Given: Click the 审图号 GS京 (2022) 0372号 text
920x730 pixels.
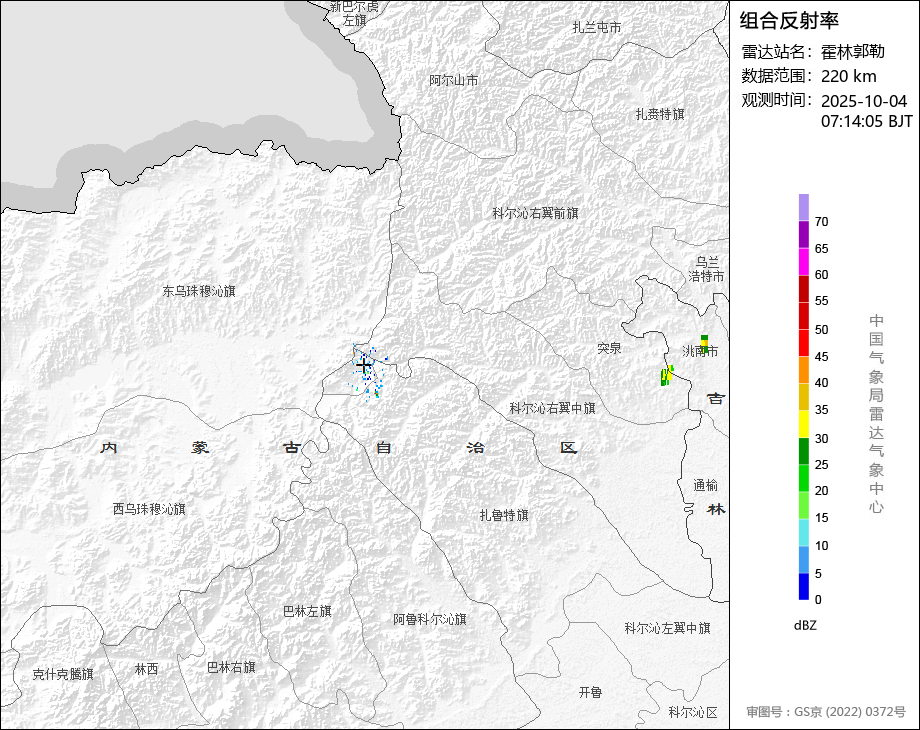Looking at the screenshot, I should [825, 712].
